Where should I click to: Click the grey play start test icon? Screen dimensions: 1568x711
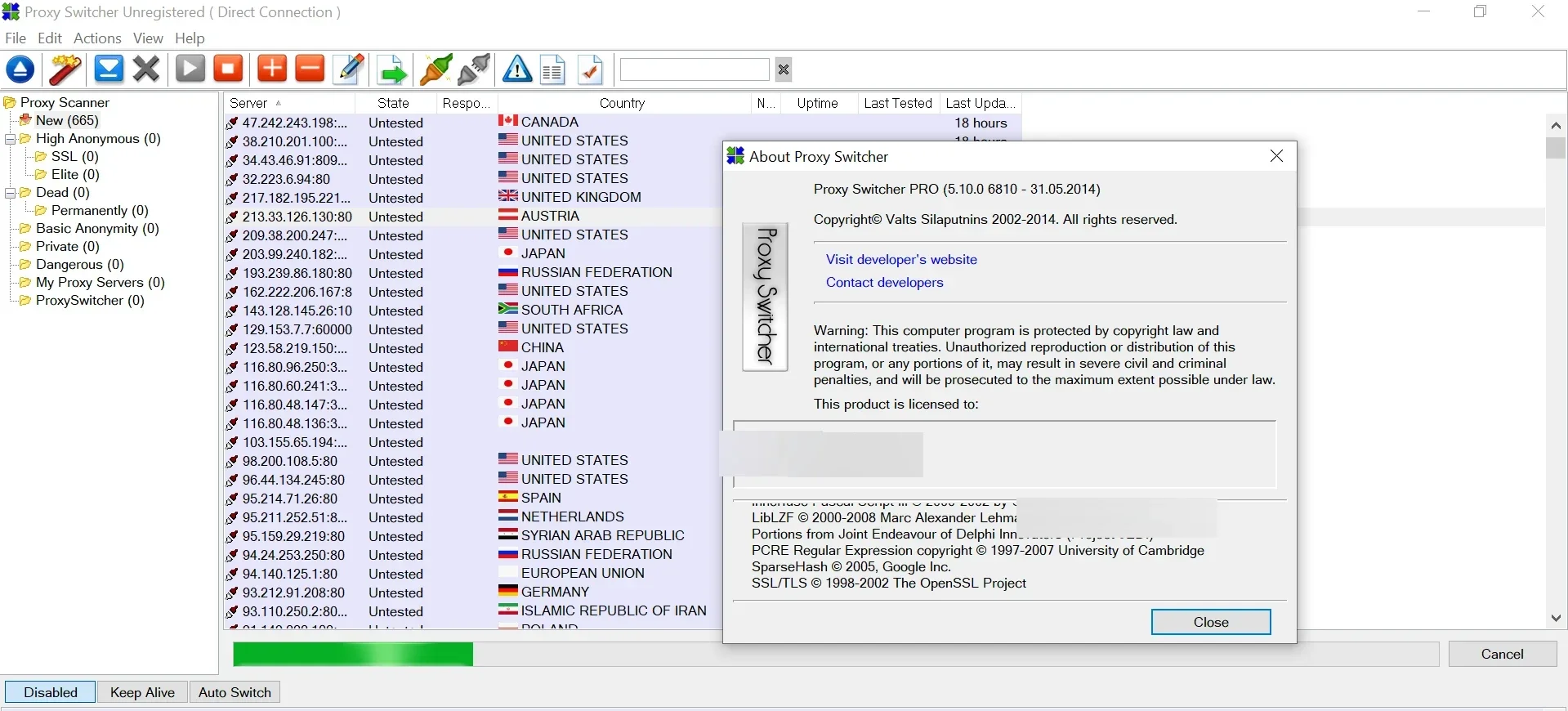(x=190, y=69)
